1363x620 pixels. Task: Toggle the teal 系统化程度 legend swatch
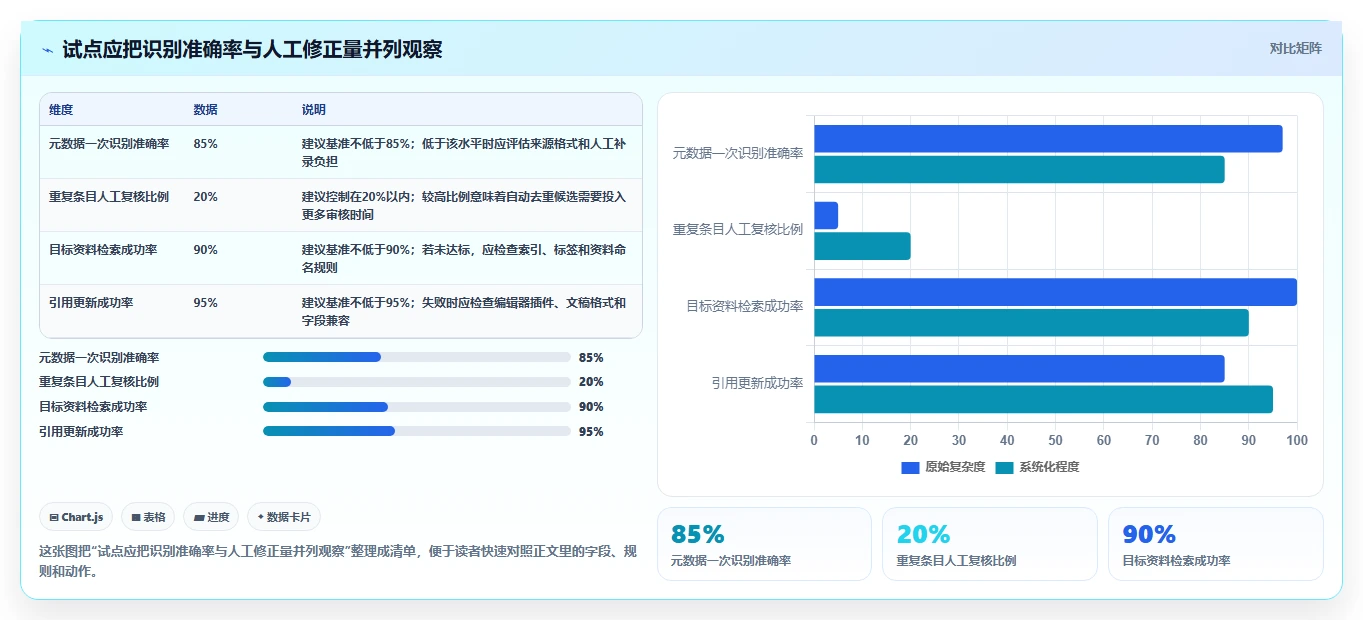pyautogui.click(x=1005, y=467)
